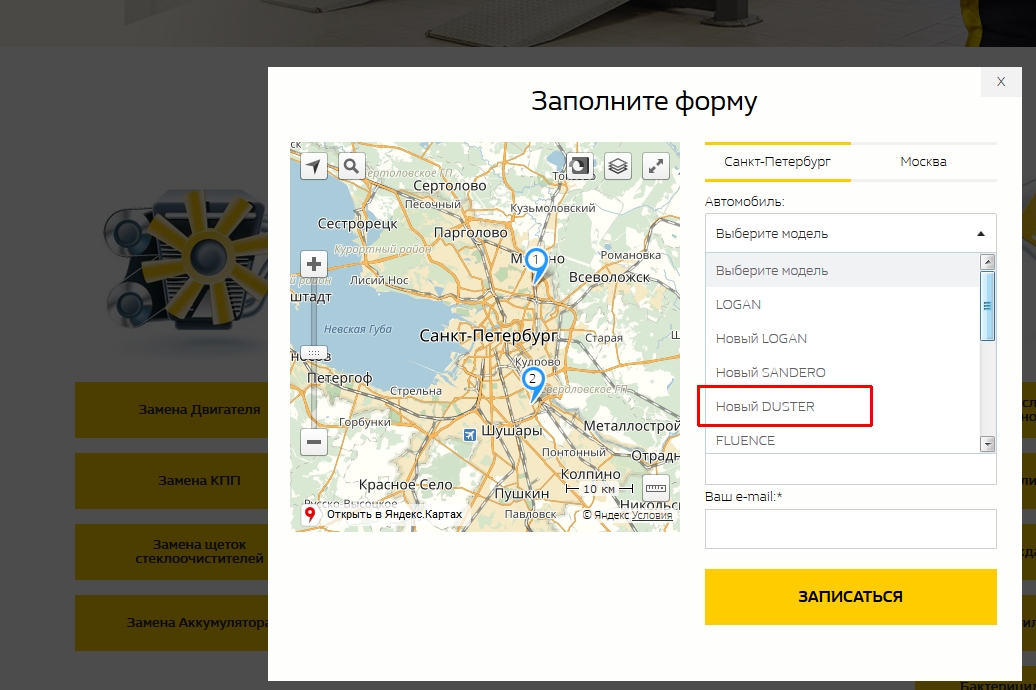Choose "Новый SANDERO" in the model list
Screen dimensions: 1036x690
click(x=770, y=373)
